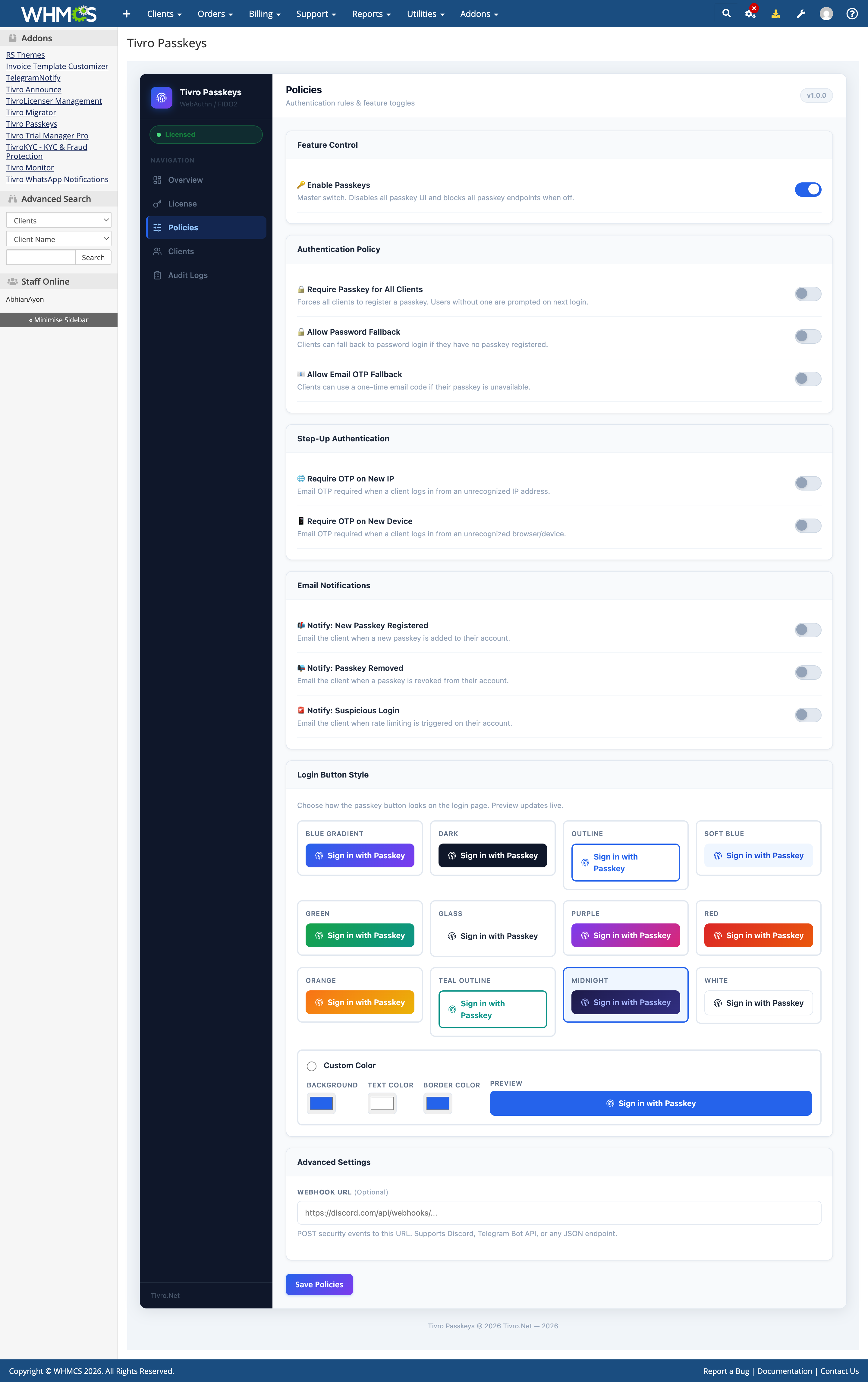
Task: Disable the Enable Passkeys master switch
Action: pos(808,189)
